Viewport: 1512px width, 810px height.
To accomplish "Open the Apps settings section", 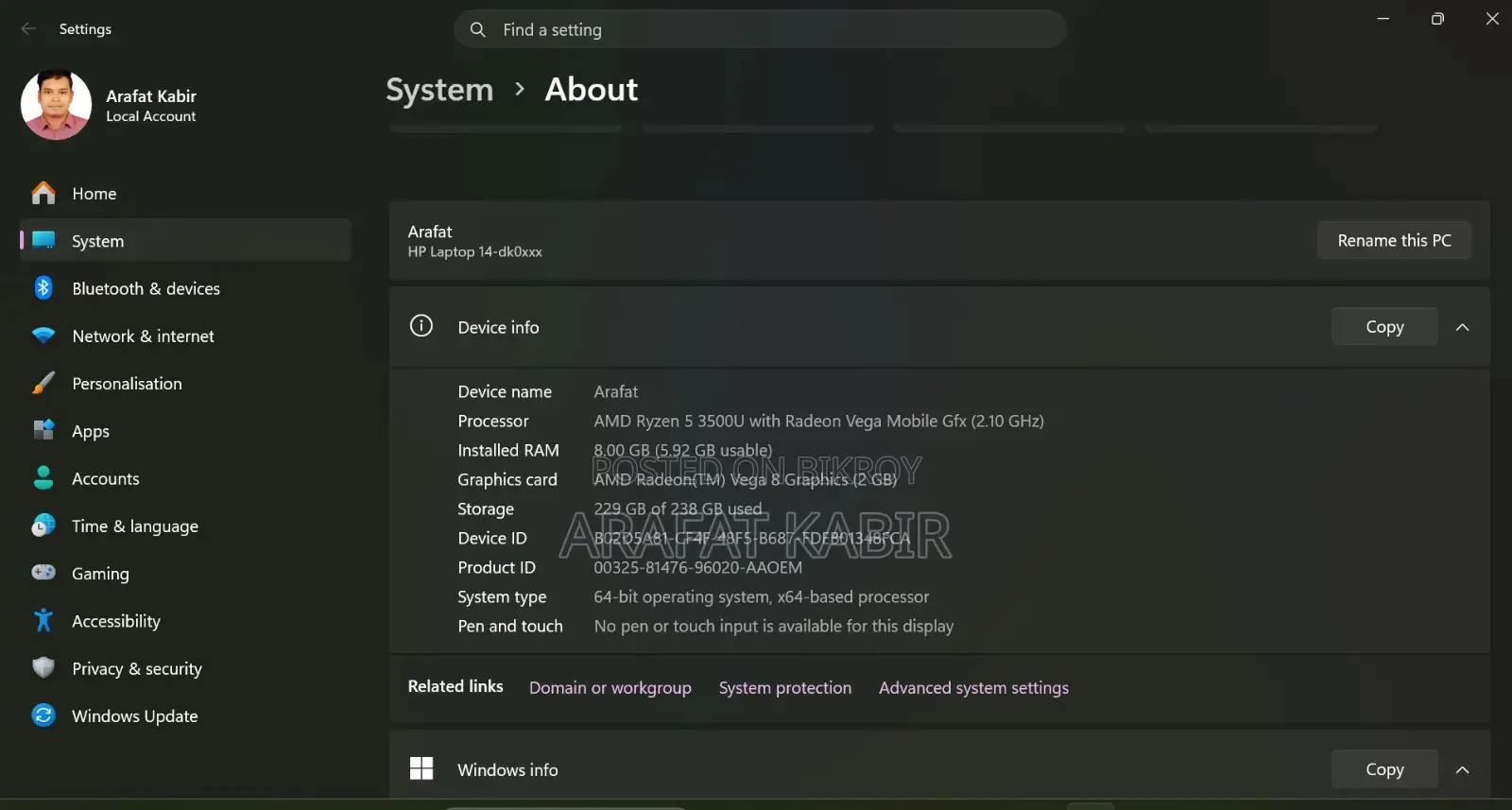I will [x=185, y=431].
